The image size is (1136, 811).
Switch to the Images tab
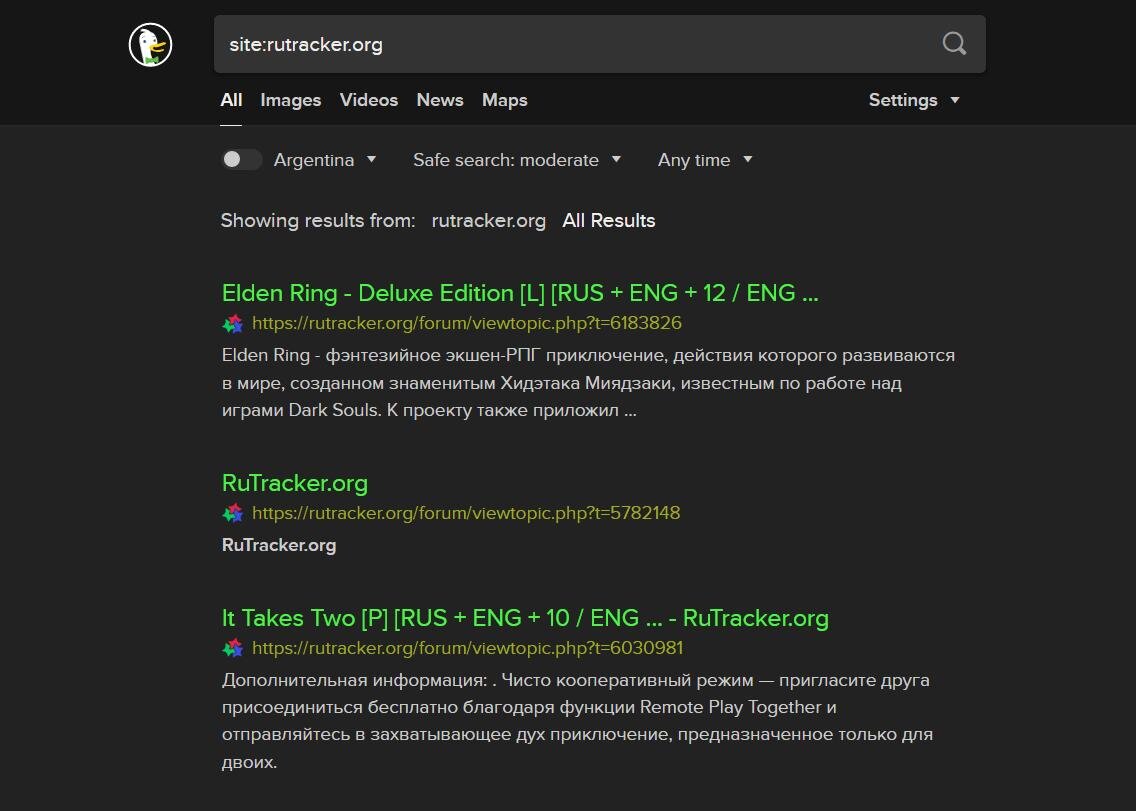(291, 100)
